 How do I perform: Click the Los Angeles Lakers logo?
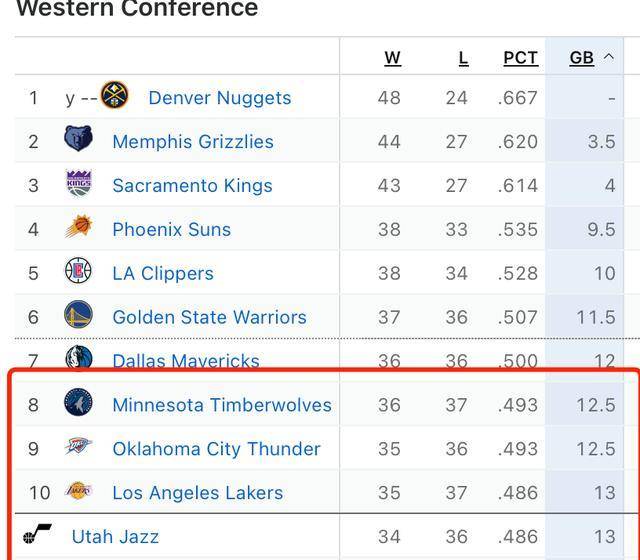(79, 490)
